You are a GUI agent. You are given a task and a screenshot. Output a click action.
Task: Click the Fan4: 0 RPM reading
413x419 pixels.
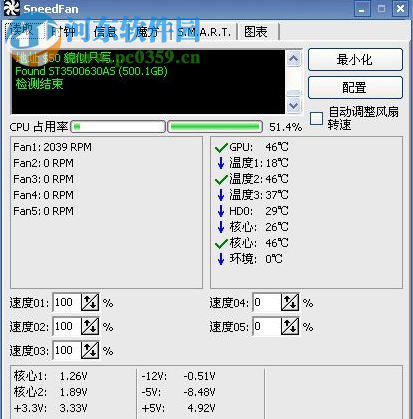[x=43, y=195]
